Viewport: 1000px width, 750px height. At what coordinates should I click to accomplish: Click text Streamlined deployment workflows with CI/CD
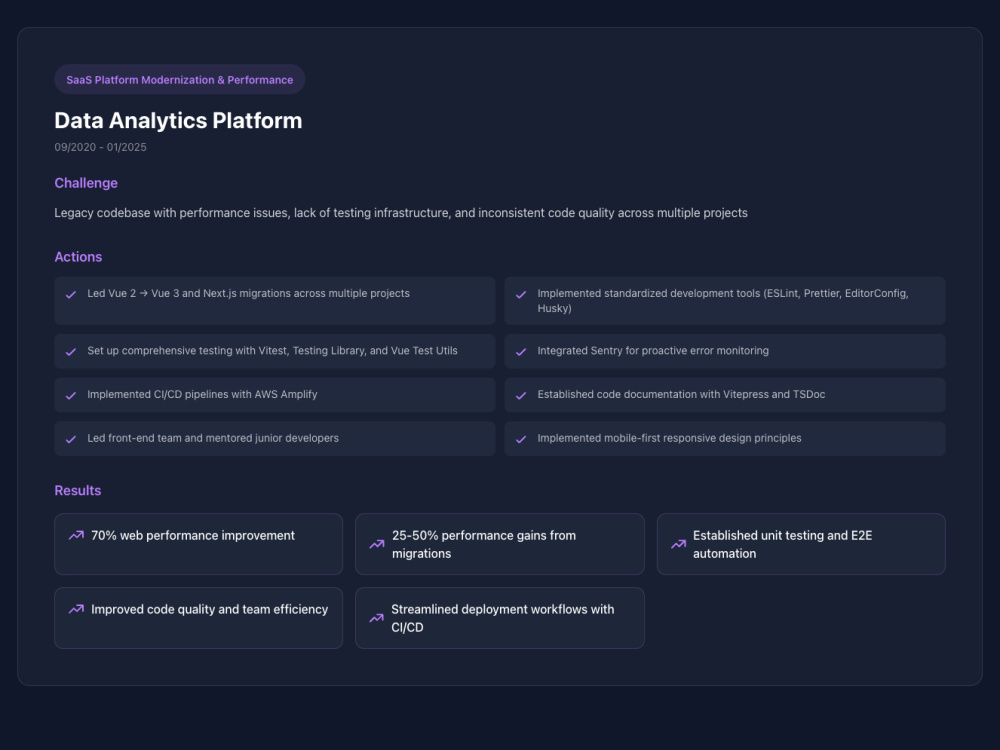[x=503, y=618]
